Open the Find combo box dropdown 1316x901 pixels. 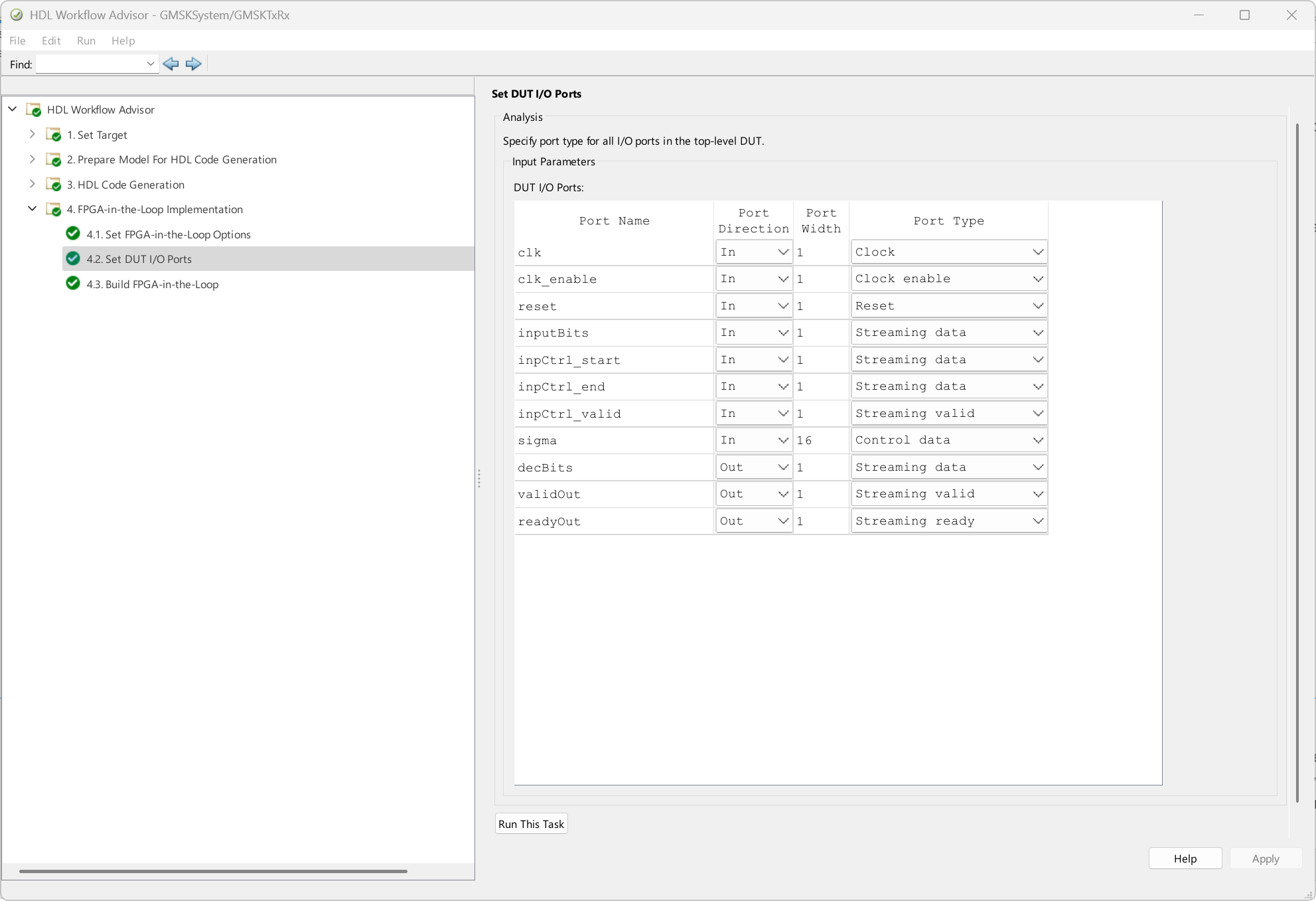(x=151, y=64)
